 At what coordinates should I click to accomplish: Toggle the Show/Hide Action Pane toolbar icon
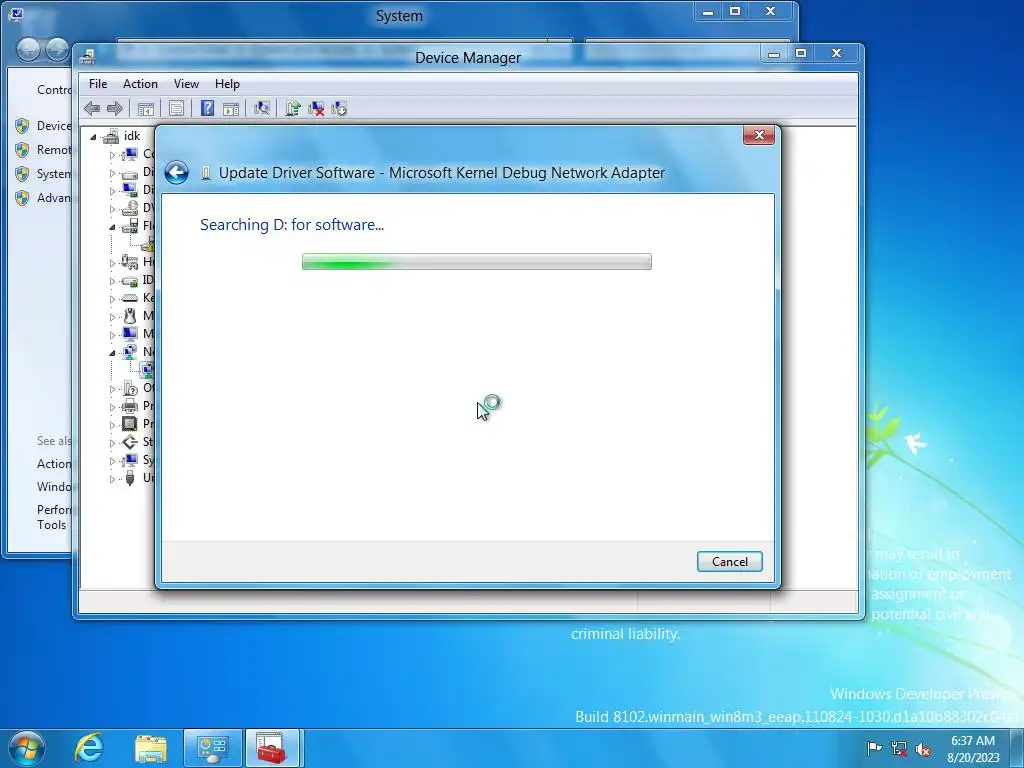click(231, 108)
